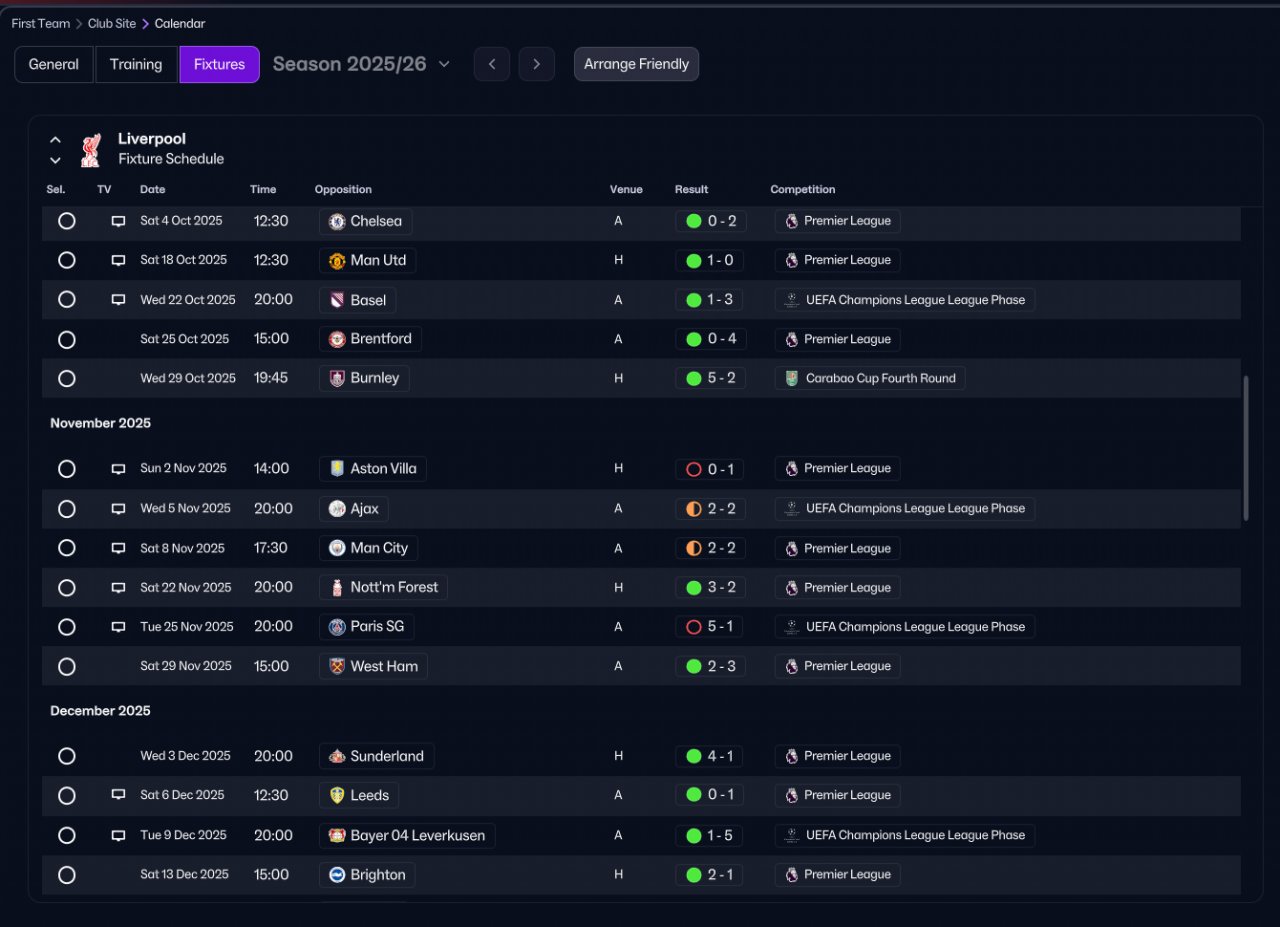
Task: Click the Nott'm Forest club badge
Action: tap(337, 587)
